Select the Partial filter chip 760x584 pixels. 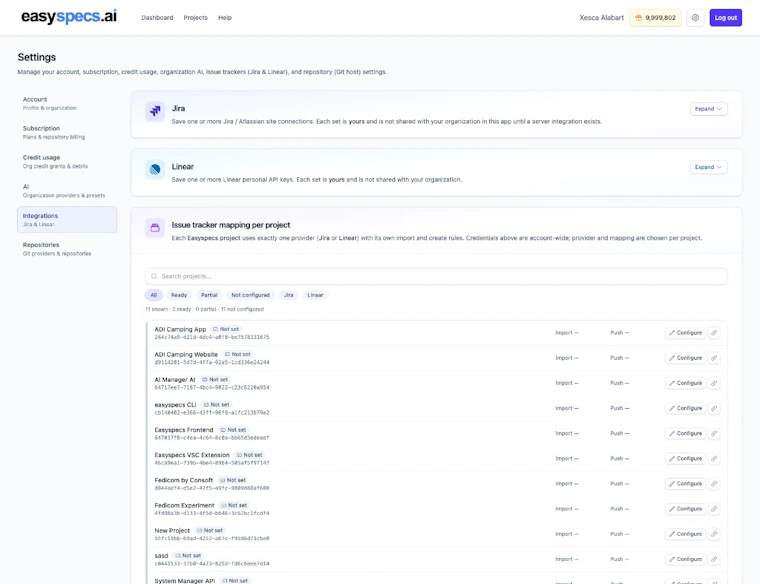[x=209, y=295]
